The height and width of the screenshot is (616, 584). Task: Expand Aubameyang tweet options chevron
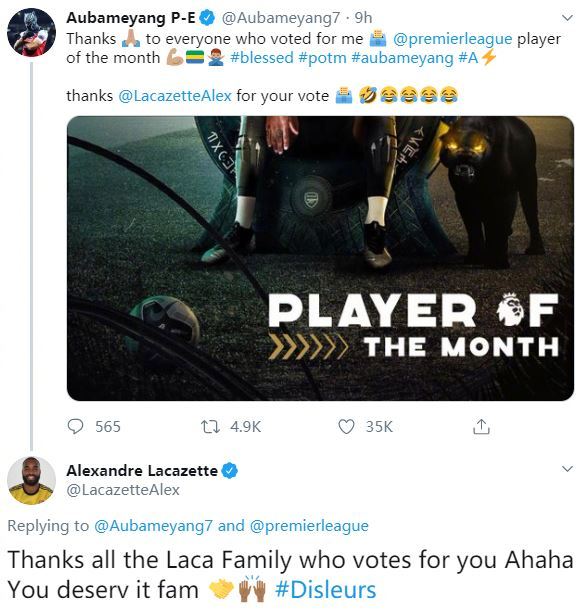point(568,18)
